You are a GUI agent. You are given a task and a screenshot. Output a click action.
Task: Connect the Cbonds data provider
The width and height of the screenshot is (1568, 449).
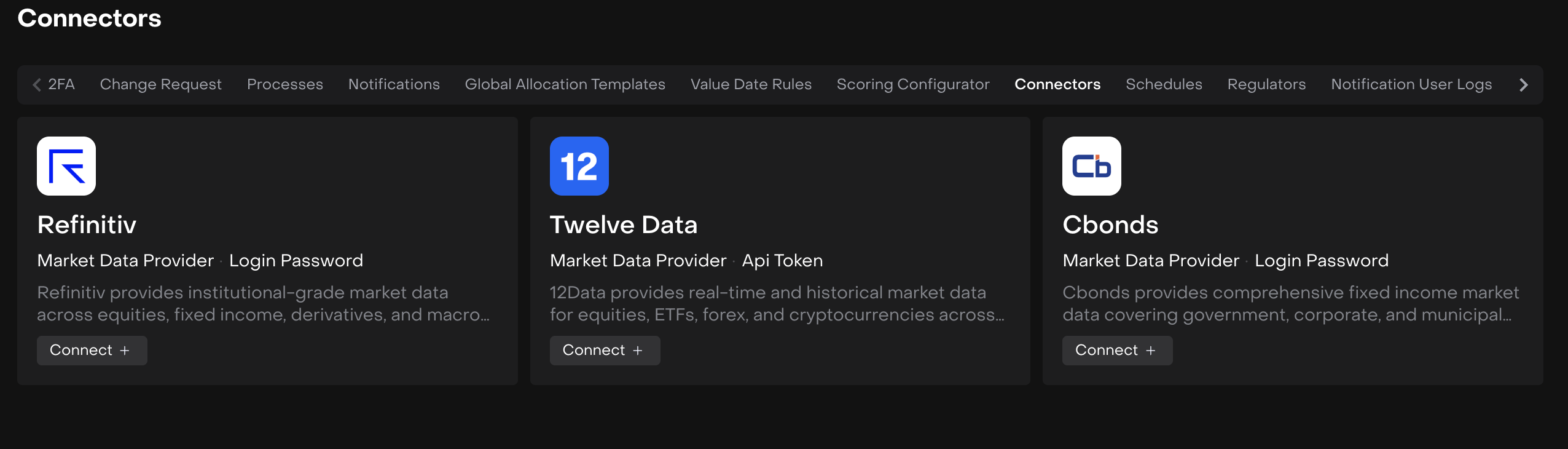tap(1117, 351)
